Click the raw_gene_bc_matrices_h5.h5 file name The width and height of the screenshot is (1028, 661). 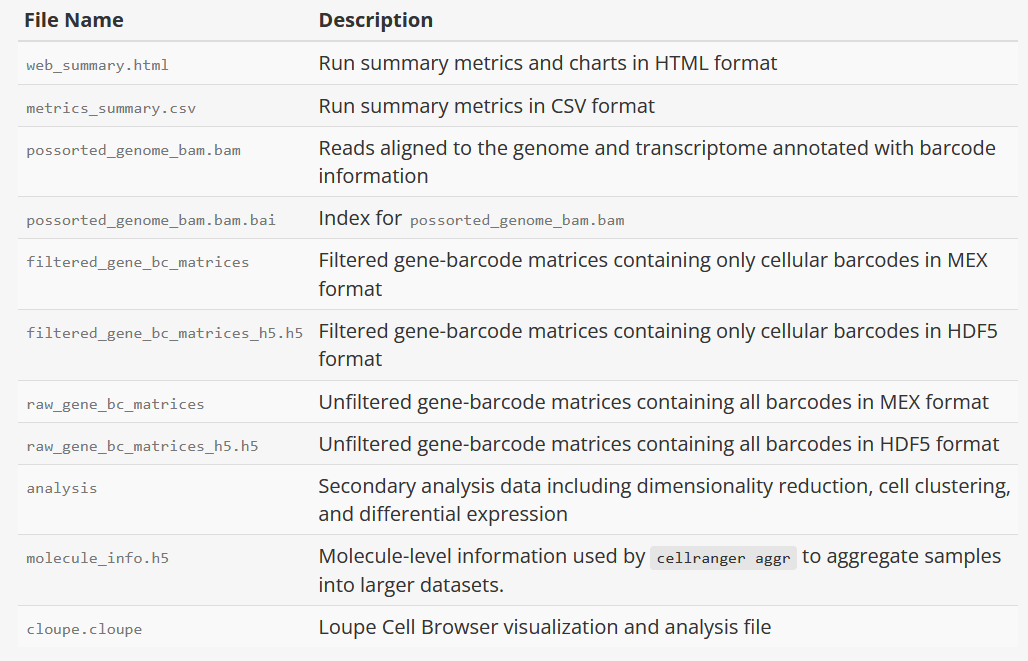[x=142, y=446]
